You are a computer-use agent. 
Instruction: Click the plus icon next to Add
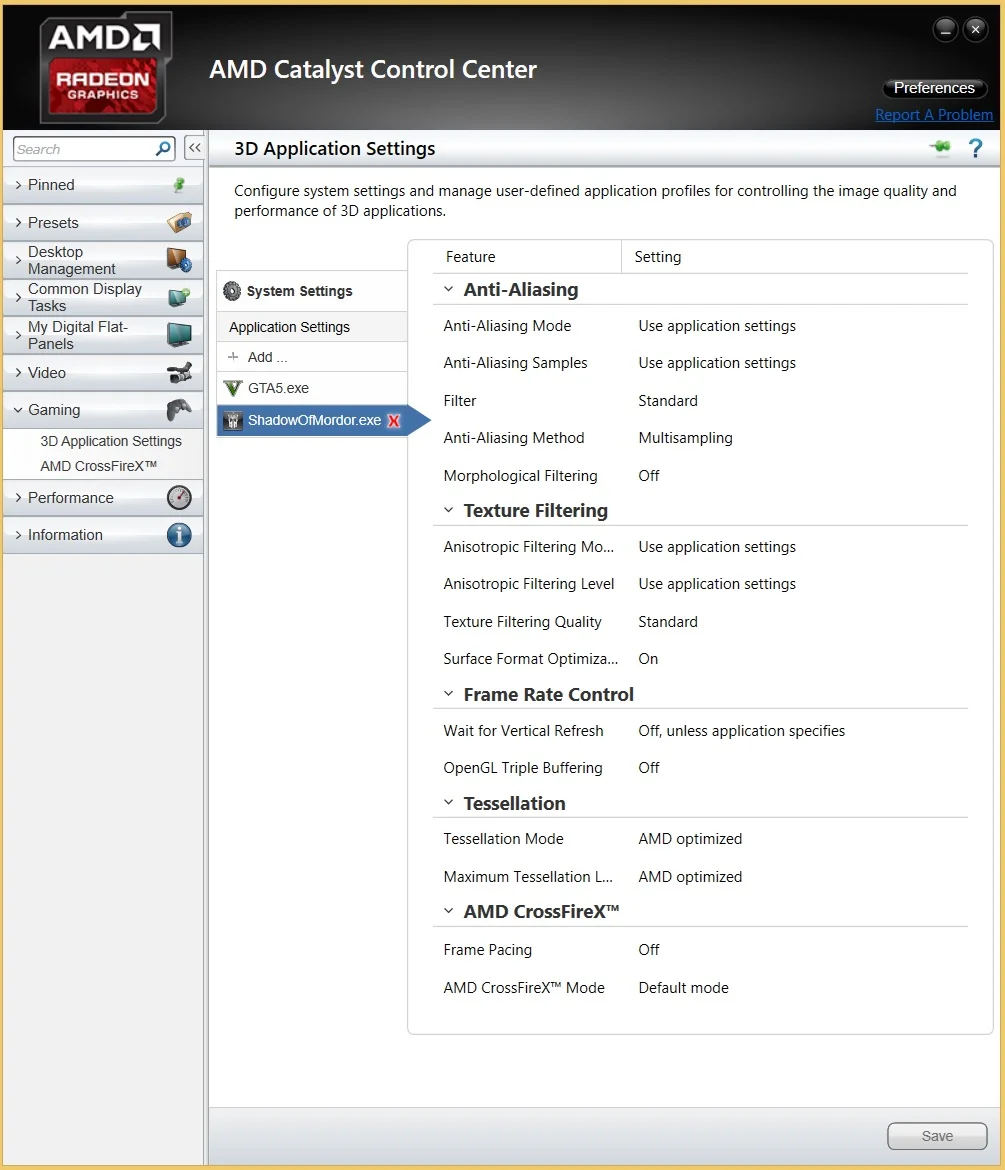tap(233, 357)
